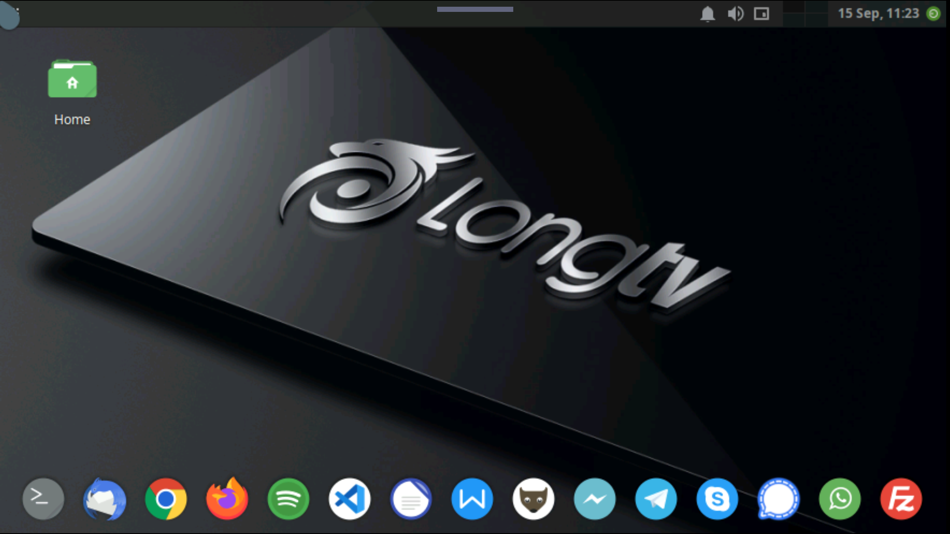
Task: Open the text document editor icon
Action: click(411, 499)
